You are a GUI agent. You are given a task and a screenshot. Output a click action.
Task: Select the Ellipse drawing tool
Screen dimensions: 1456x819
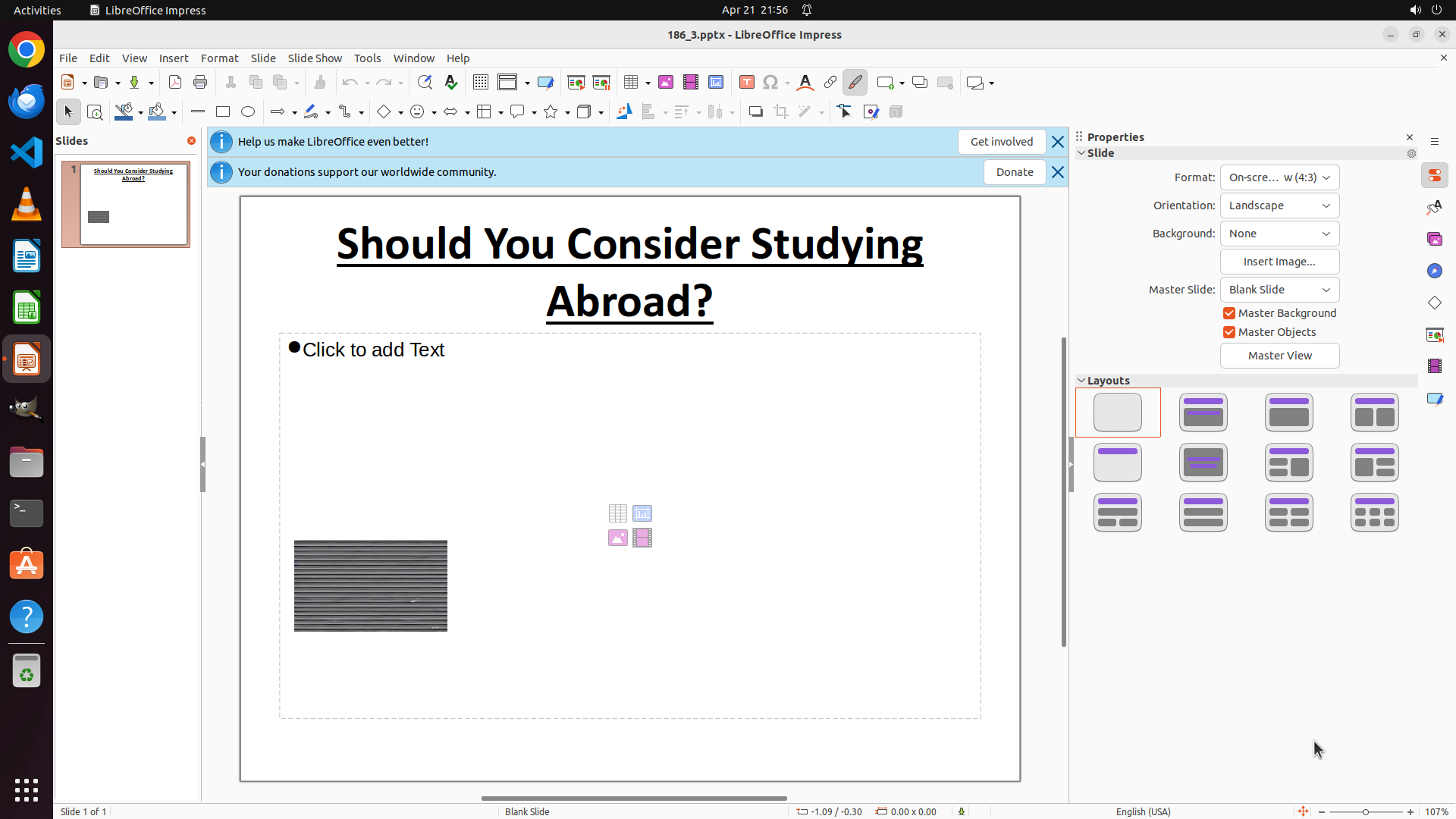coord(248,112)
